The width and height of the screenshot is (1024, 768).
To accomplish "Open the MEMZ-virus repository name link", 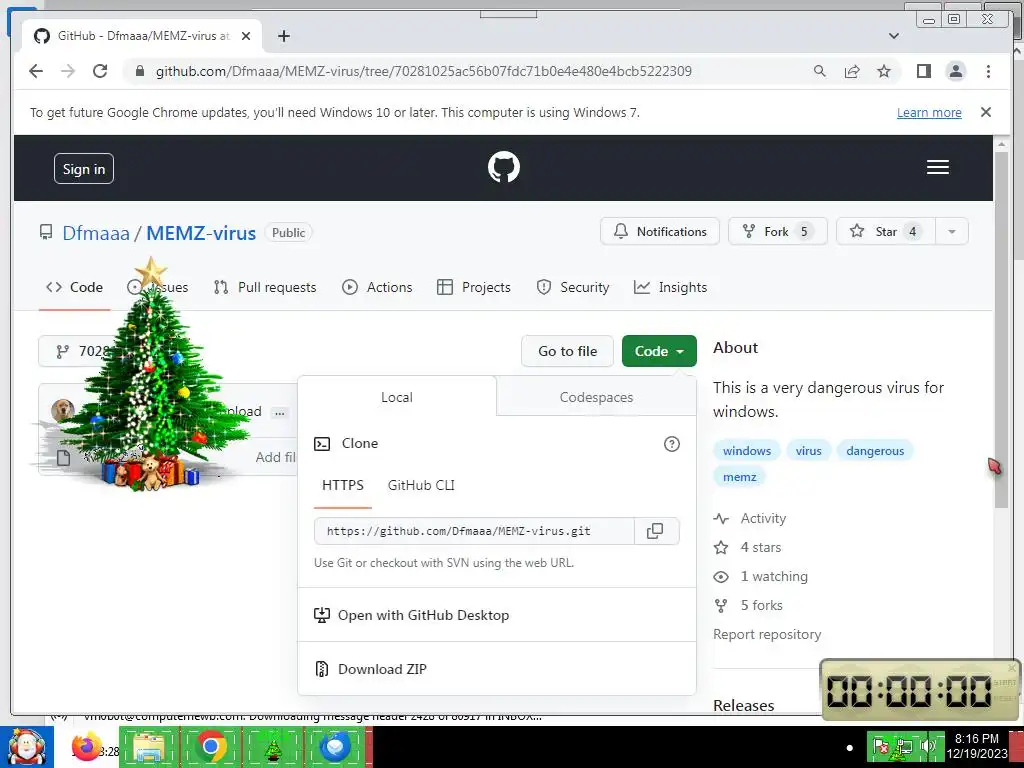I will (x=201, y=233).
